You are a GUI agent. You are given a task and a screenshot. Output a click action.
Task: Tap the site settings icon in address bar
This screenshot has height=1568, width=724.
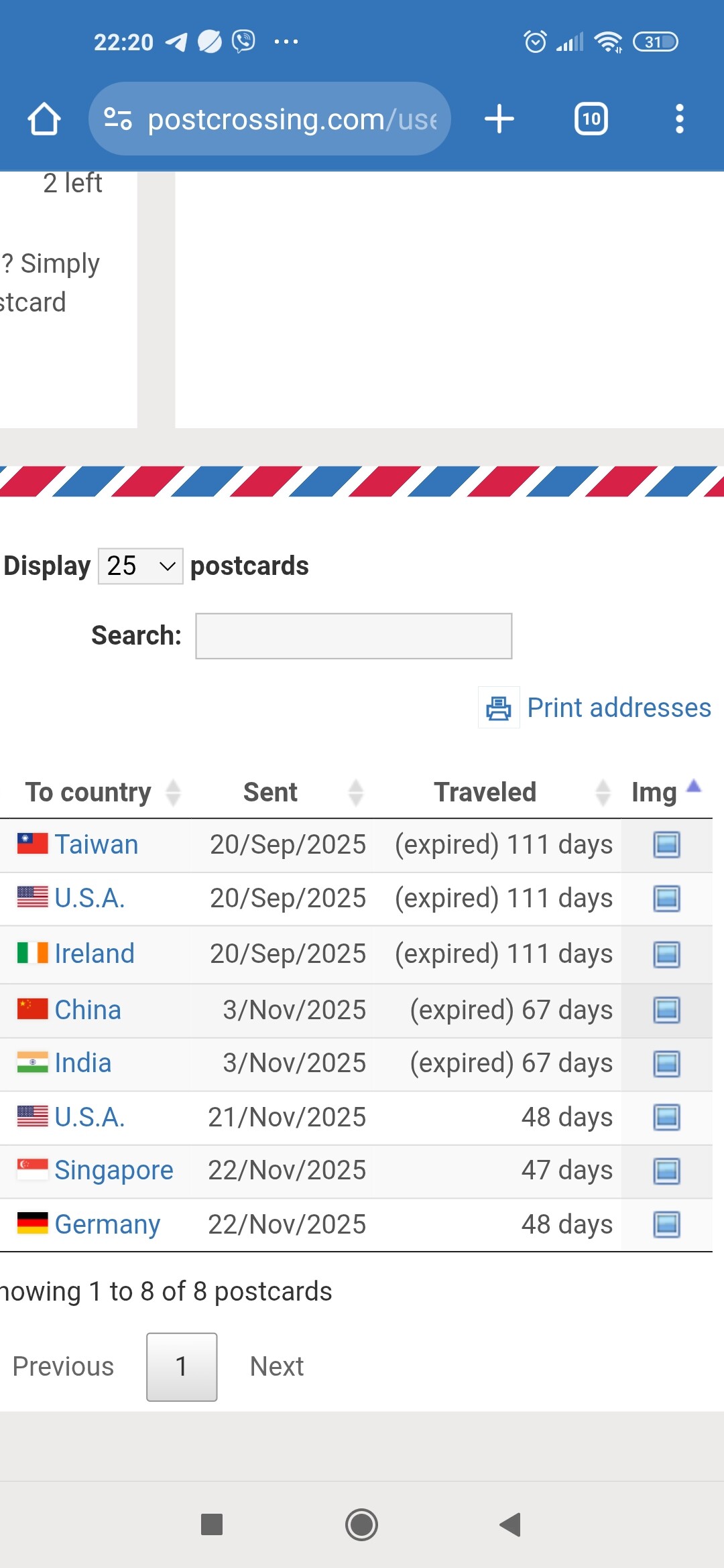[118, 119]
